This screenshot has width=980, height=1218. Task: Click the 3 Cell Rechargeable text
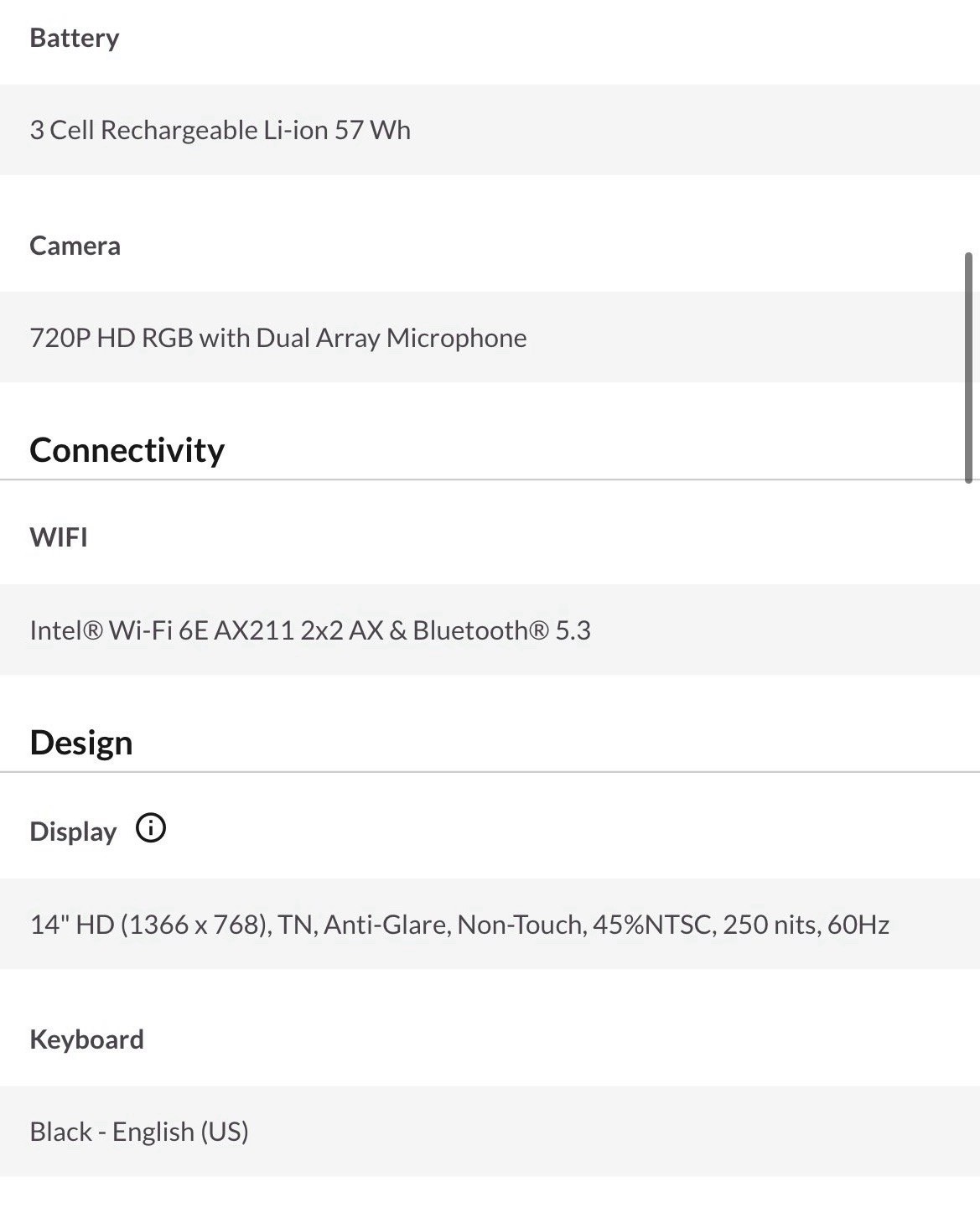(143, 130)
